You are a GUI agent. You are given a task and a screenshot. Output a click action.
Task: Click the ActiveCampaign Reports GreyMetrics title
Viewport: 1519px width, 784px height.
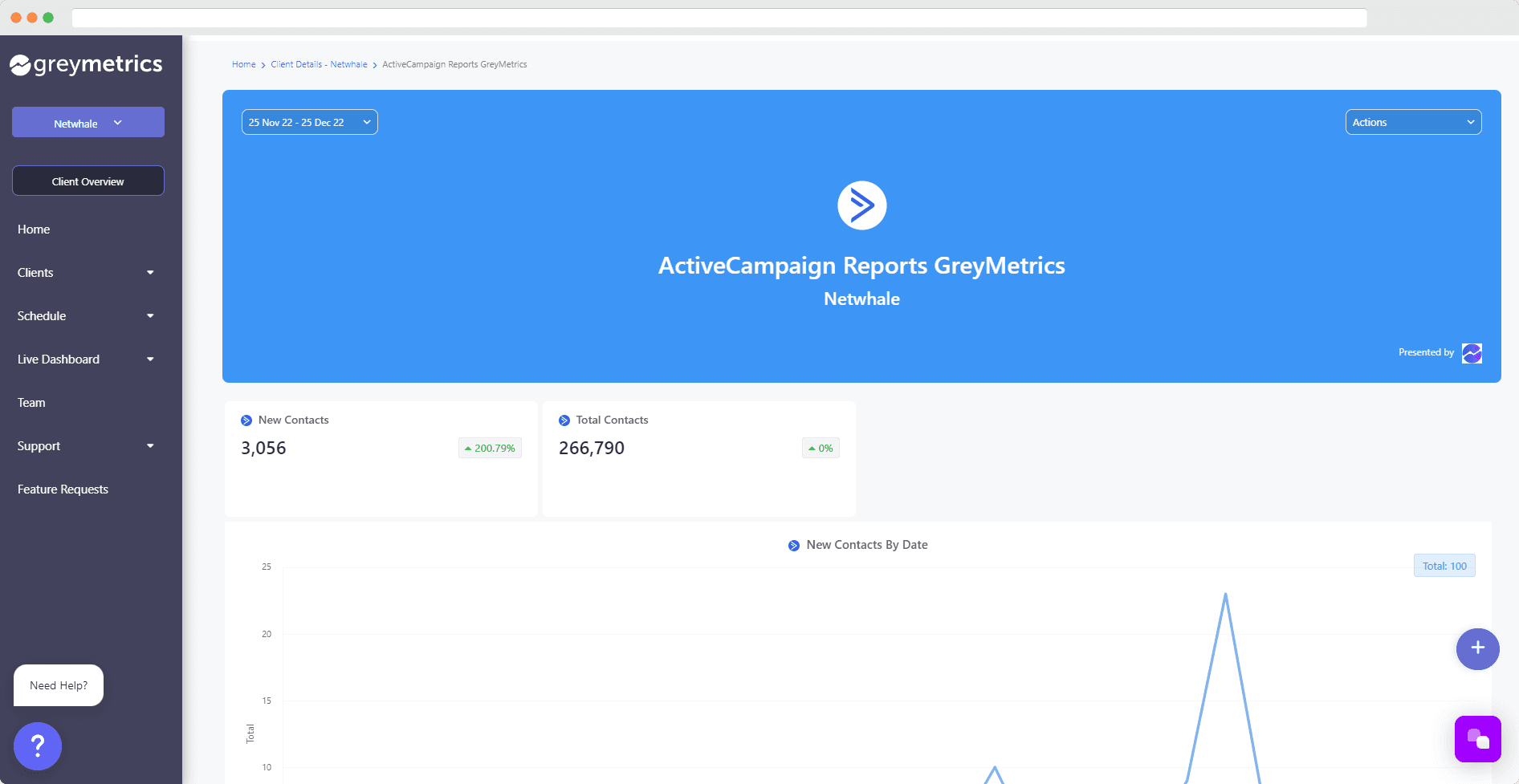tap(861, 266)
